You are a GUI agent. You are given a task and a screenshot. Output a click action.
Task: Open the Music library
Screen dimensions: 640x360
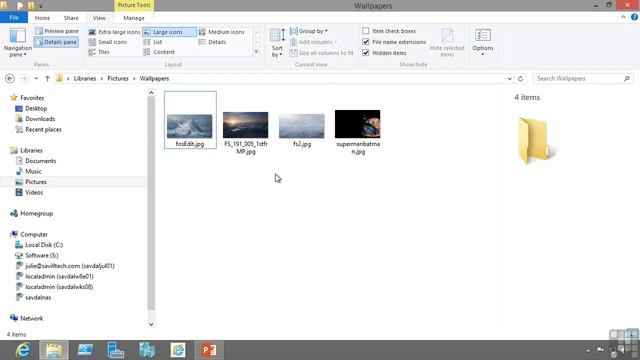pos(33,171)
